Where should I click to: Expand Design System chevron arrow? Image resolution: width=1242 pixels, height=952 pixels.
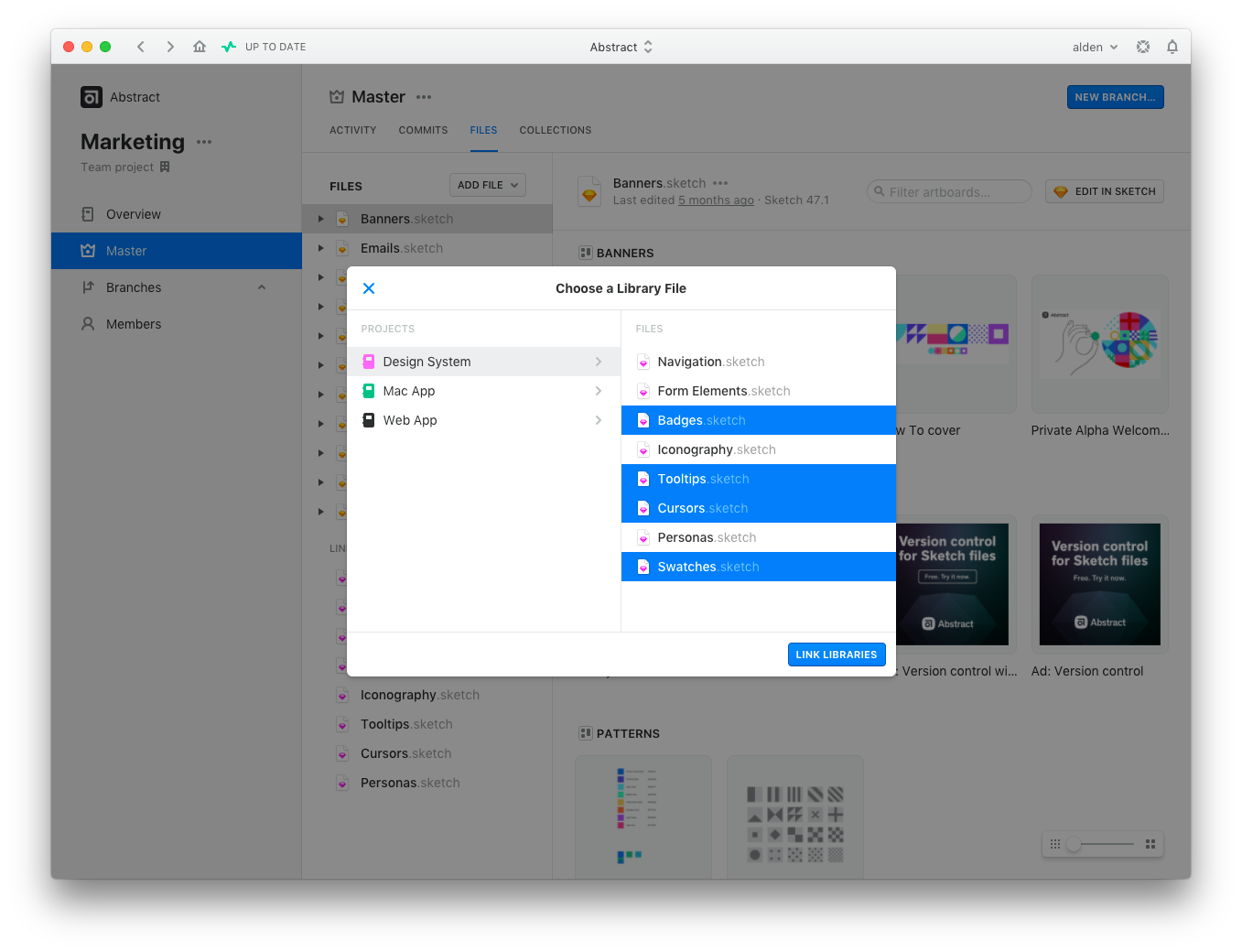point(599,362)
